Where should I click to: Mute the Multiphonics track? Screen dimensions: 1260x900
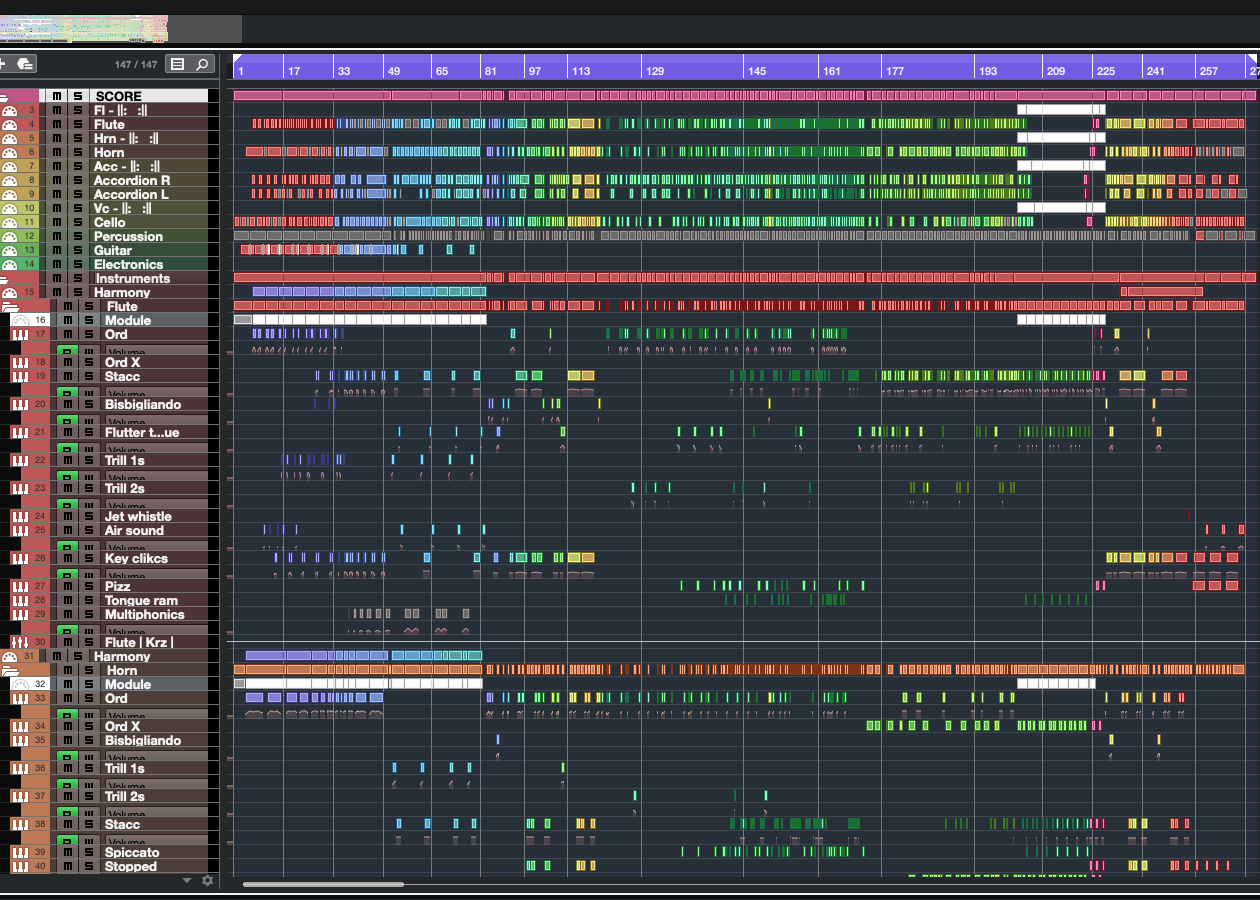(x=69, y=615)
